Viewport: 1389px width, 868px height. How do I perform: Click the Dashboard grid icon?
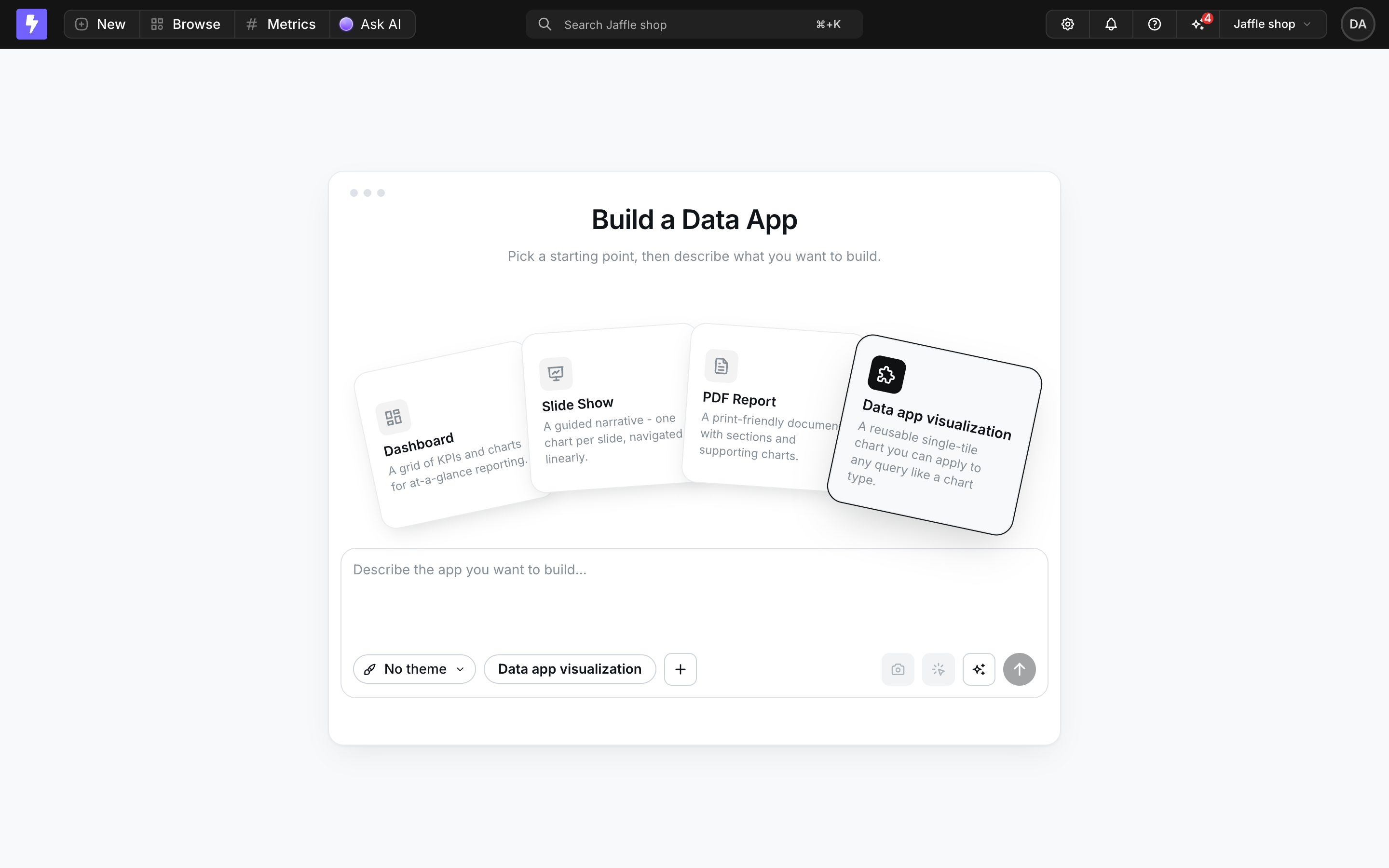coord(393,417)
